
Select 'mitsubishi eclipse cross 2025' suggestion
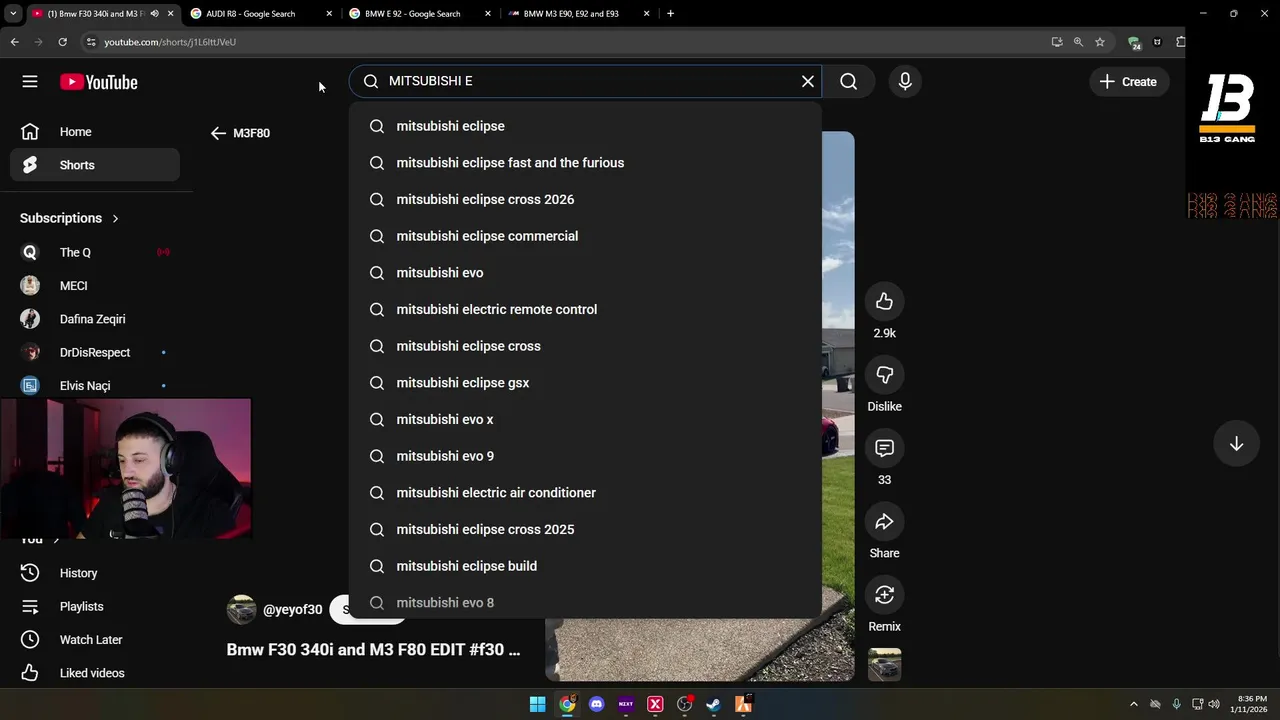pos(585,529)
